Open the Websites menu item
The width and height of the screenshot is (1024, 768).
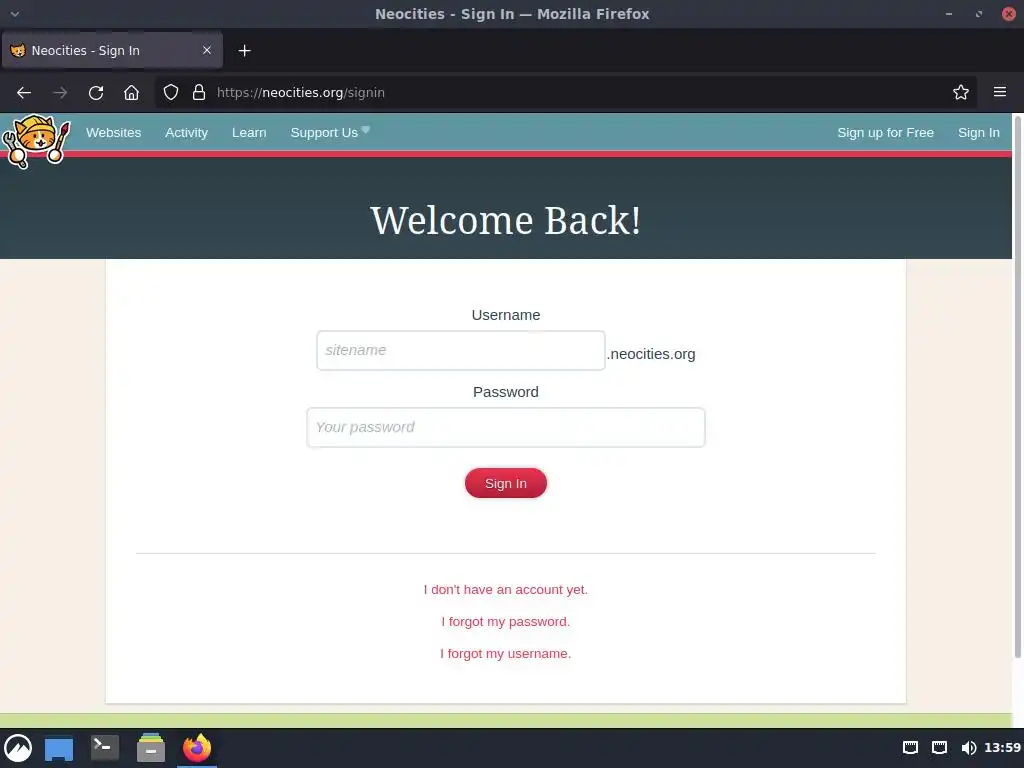[114, 133]
